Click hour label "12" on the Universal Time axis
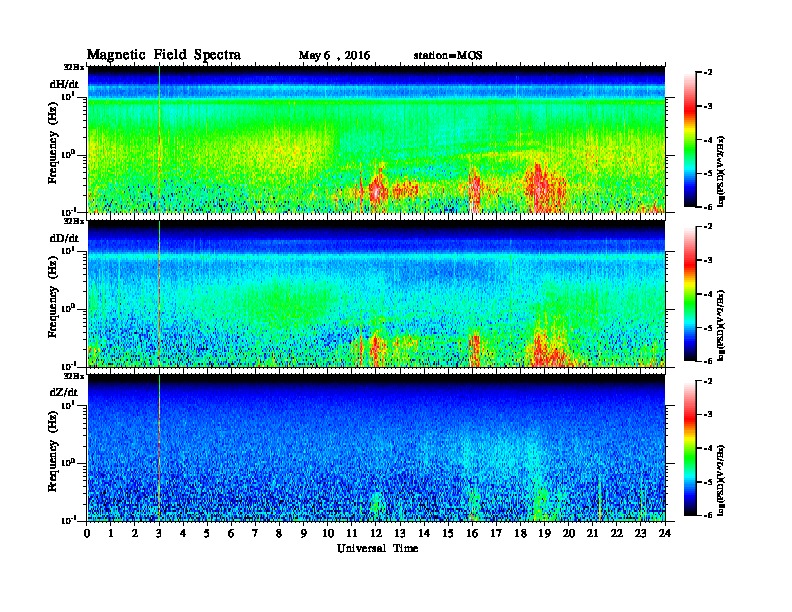Viewport: 792px width, 612px height. point(376,533)
